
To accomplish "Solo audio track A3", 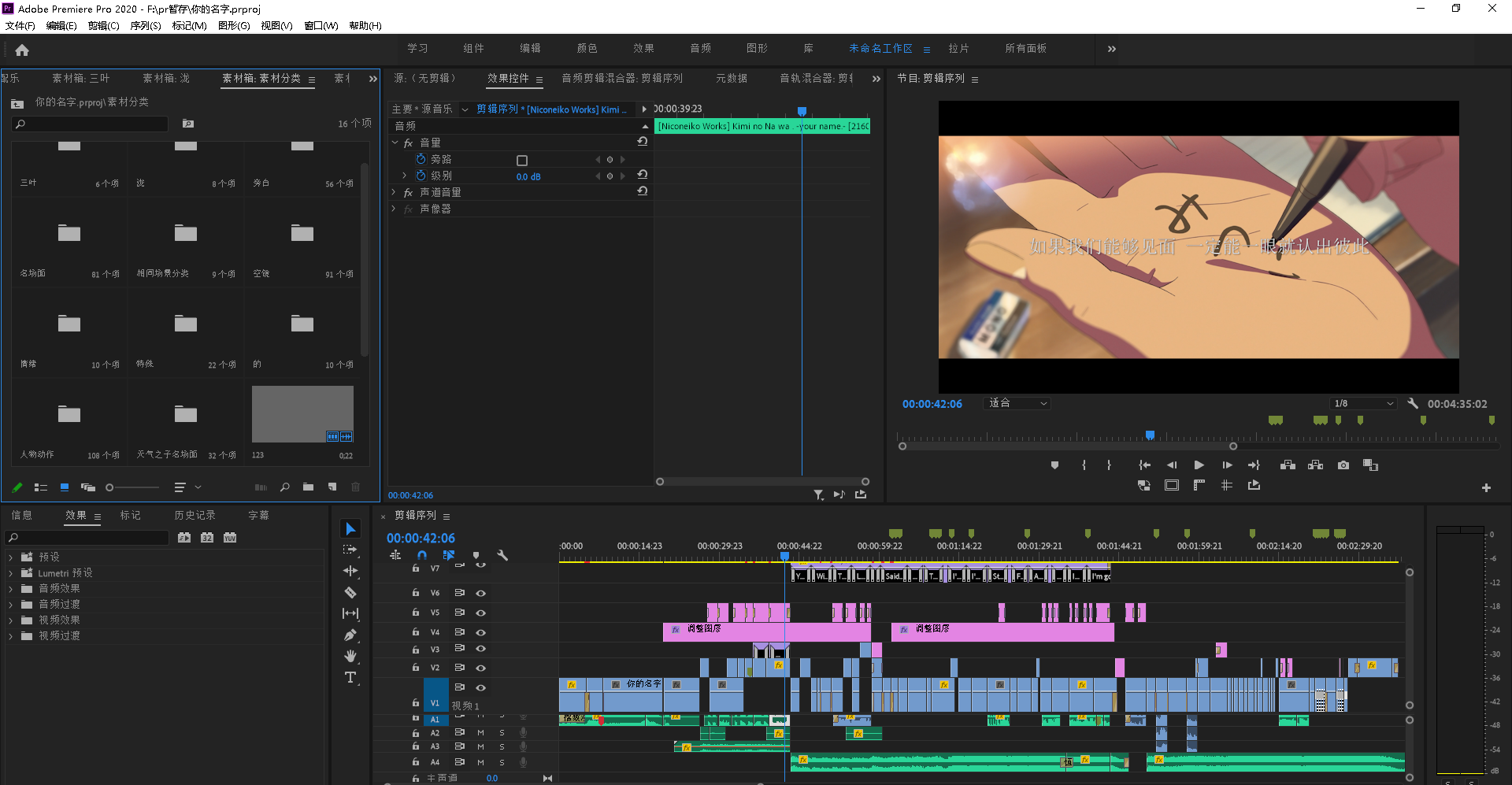I will [x=502, y=746].
